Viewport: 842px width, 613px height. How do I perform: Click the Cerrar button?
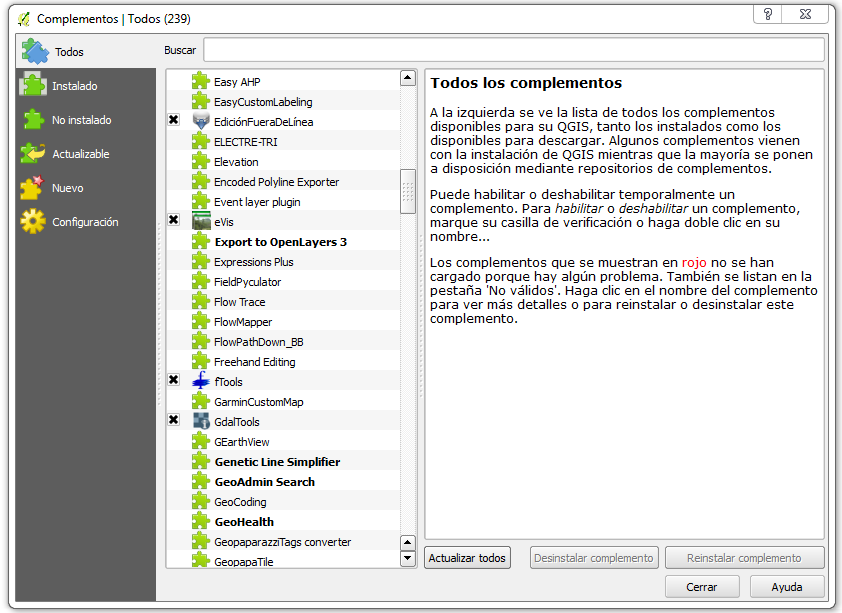click(702, 587)
